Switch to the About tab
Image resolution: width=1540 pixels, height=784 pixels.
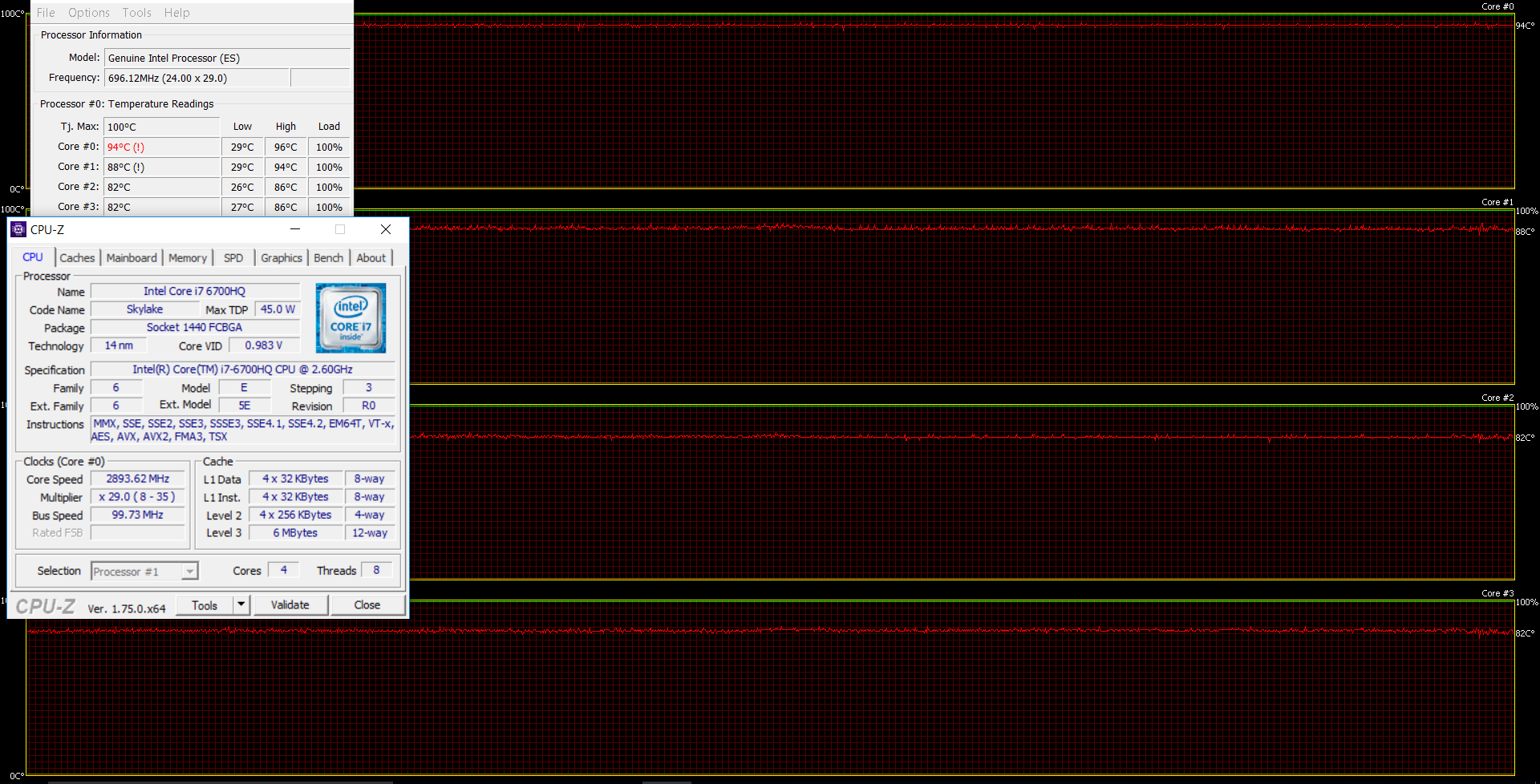click(x=371, y=258)
